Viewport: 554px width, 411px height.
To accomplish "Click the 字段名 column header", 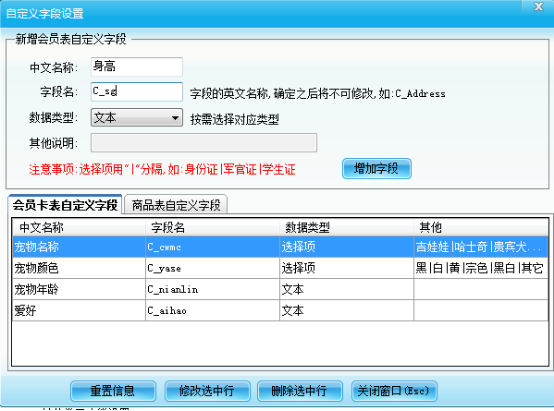I will (x=212, y=227).
